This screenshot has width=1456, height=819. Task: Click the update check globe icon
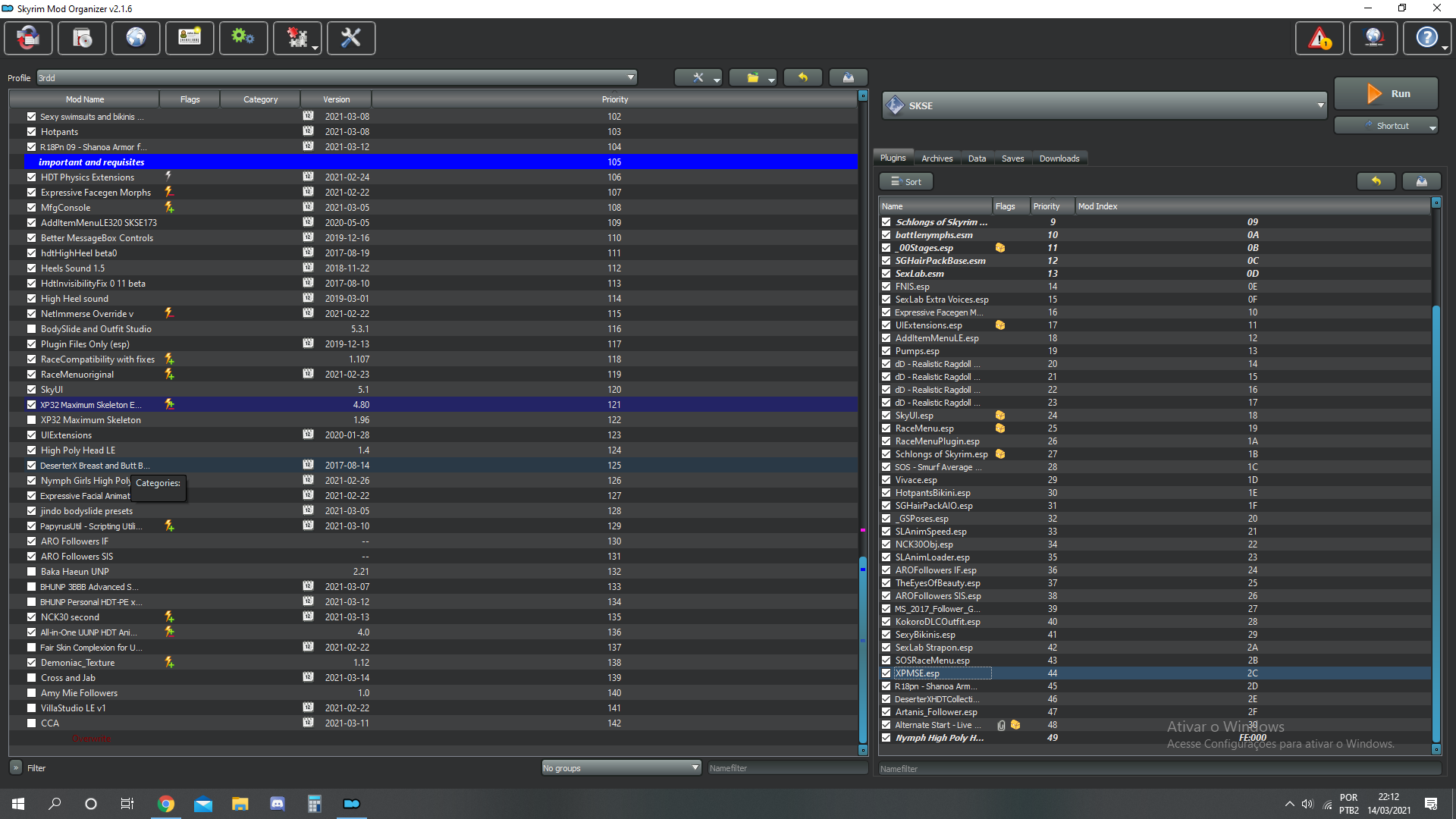pyautogui.click(x=1373, y=37)
